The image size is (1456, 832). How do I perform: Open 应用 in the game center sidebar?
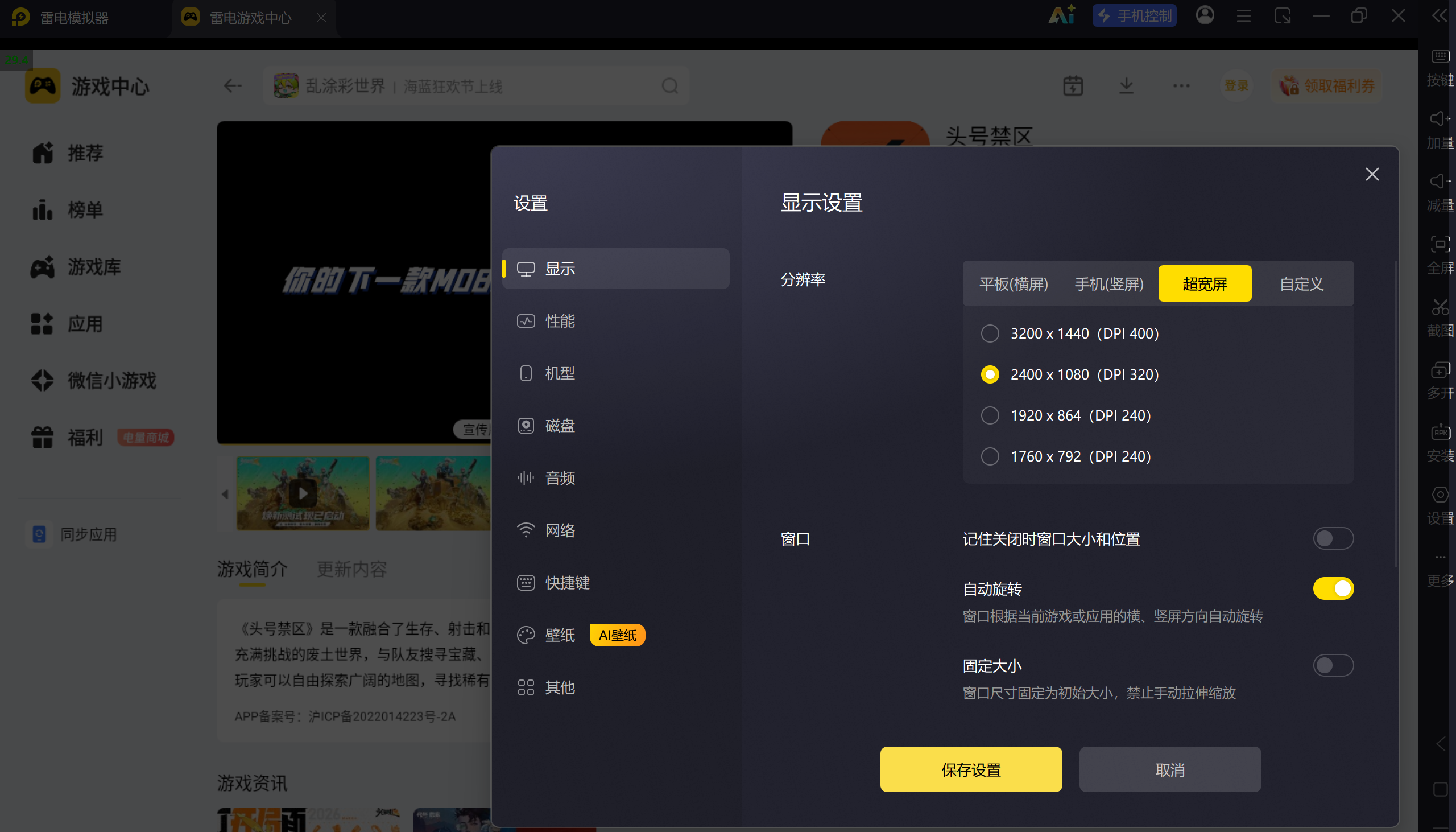(x=67, y=324)
